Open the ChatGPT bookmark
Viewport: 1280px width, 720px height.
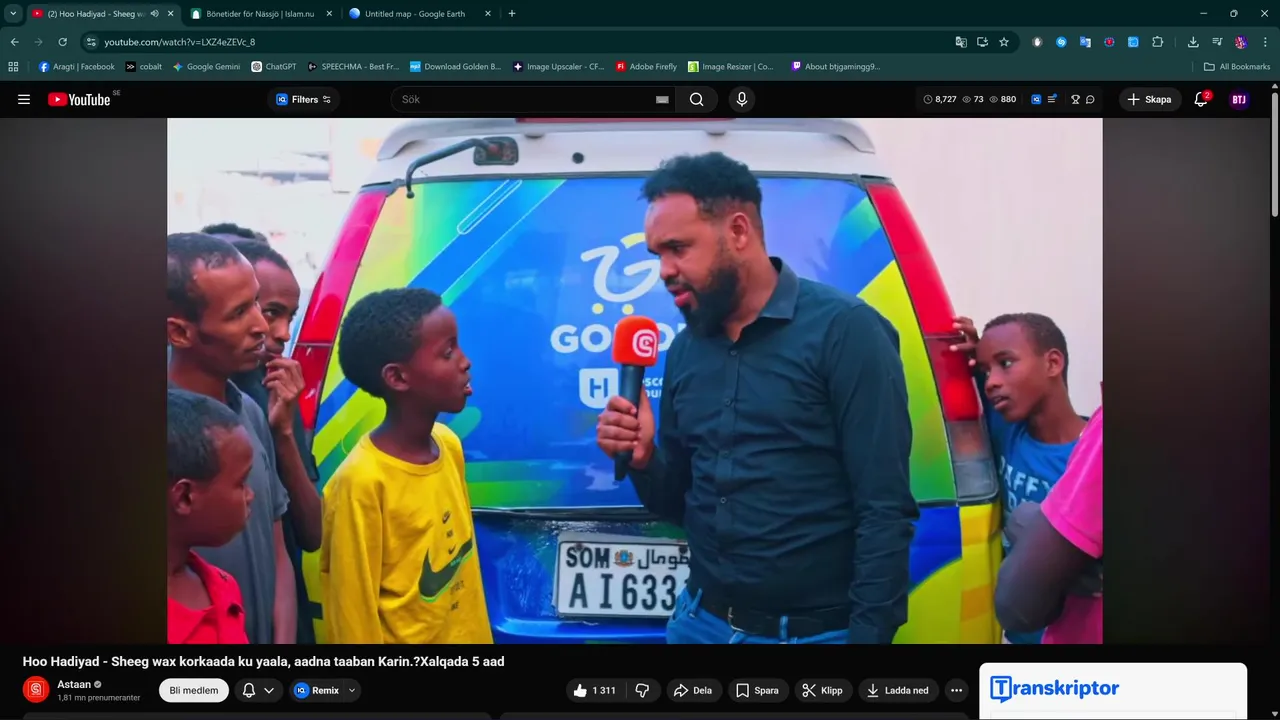click(x=274, y=67)
